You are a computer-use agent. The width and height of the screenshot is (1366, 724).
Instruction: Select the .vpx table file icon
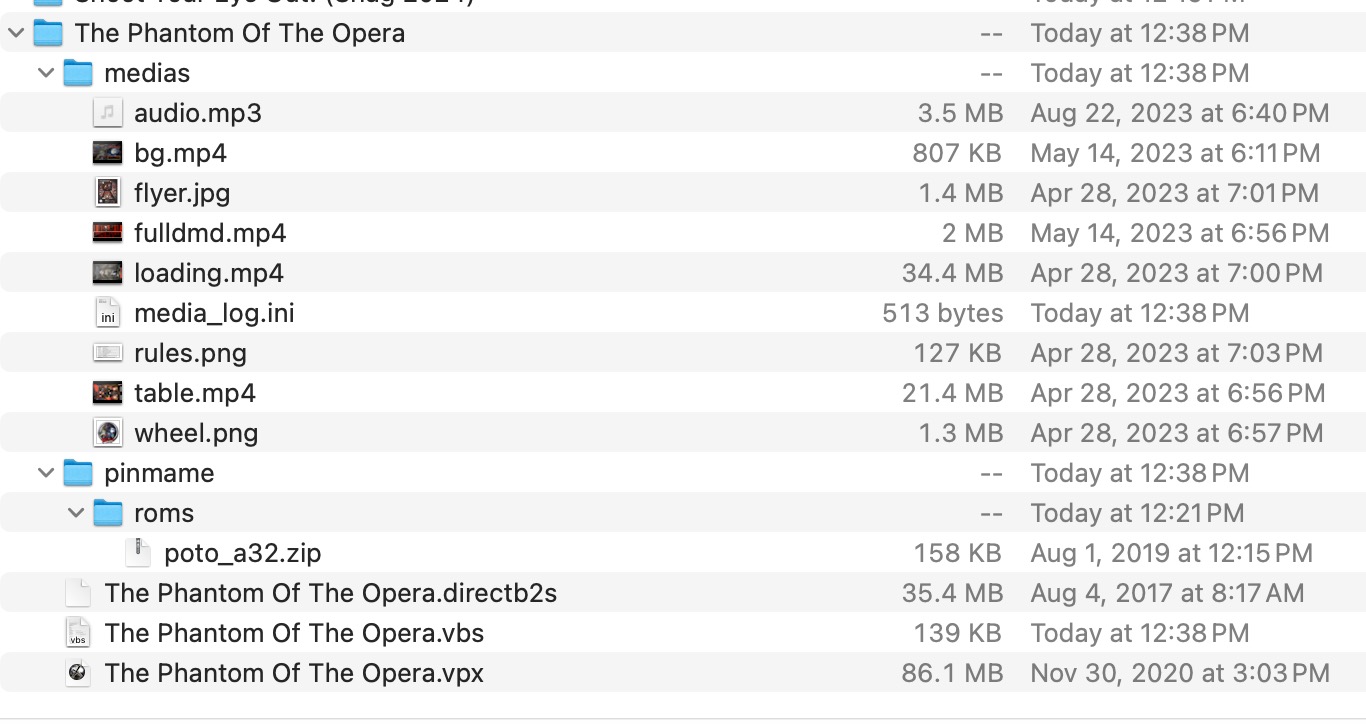[x=78, y=673]
